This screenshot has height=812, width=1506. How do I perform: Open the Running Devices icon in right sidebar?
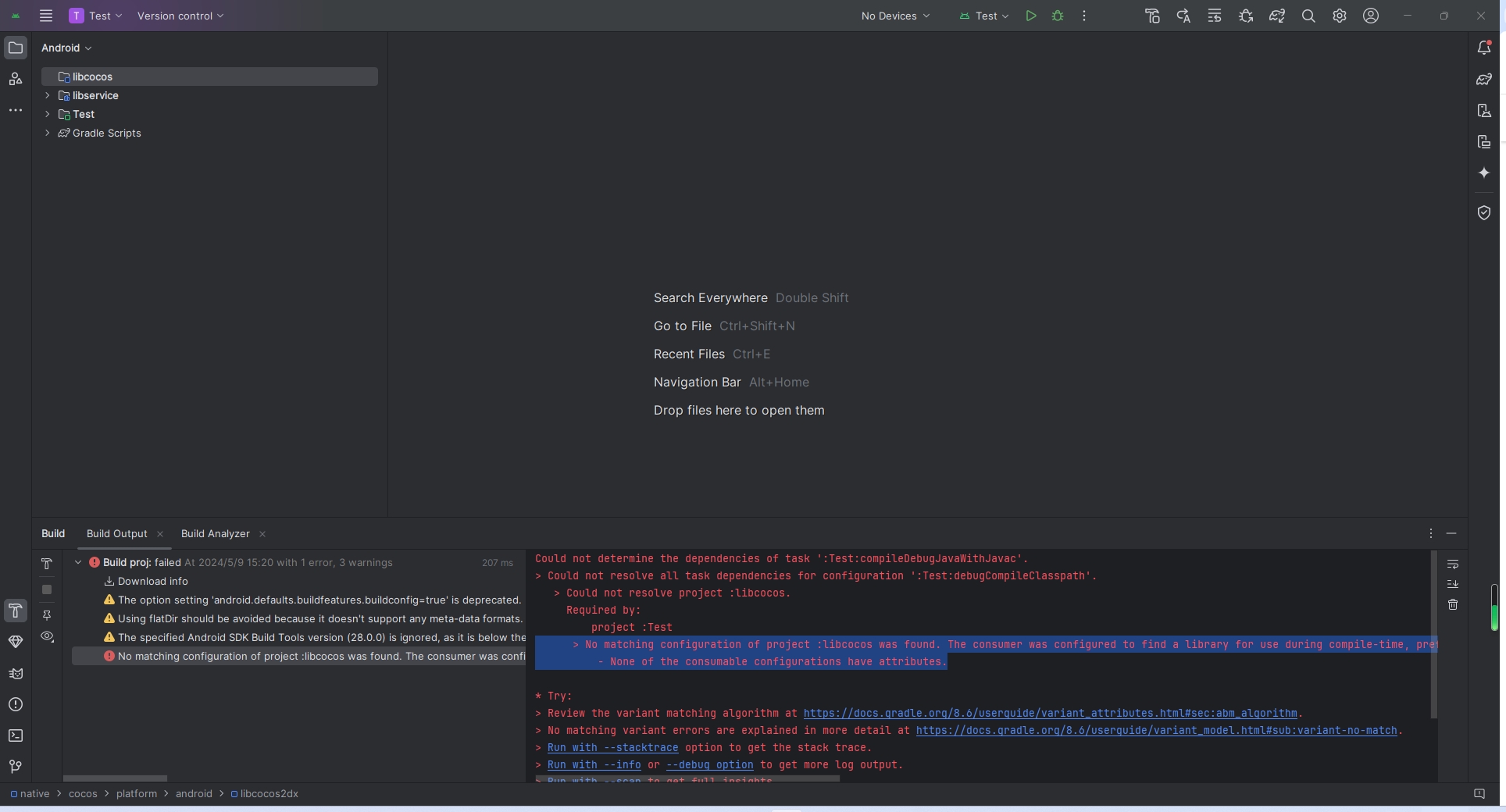pyautogui.click(x=1484, y=141)
